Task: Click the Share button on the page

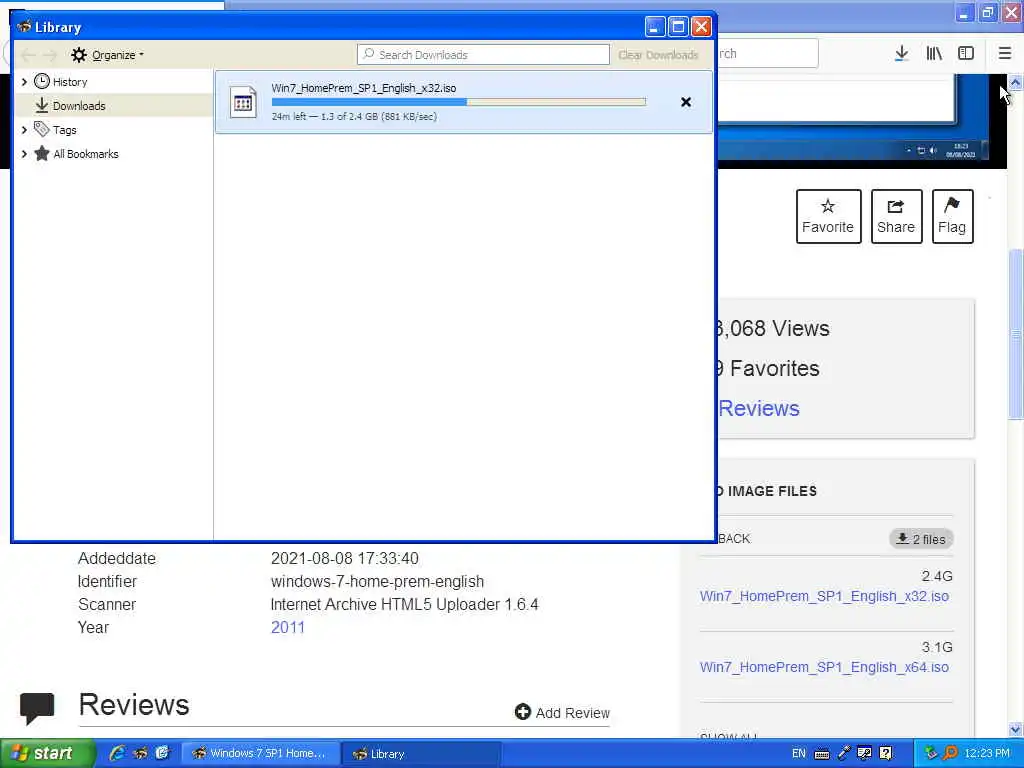Action: coord(896,216)
